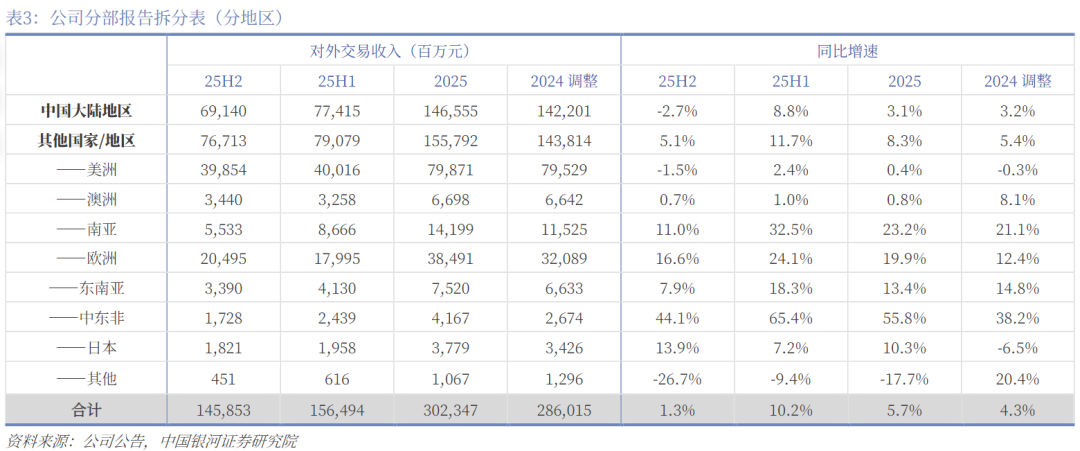Select the total 302,347 in 合计 row

tap(450, 410)
